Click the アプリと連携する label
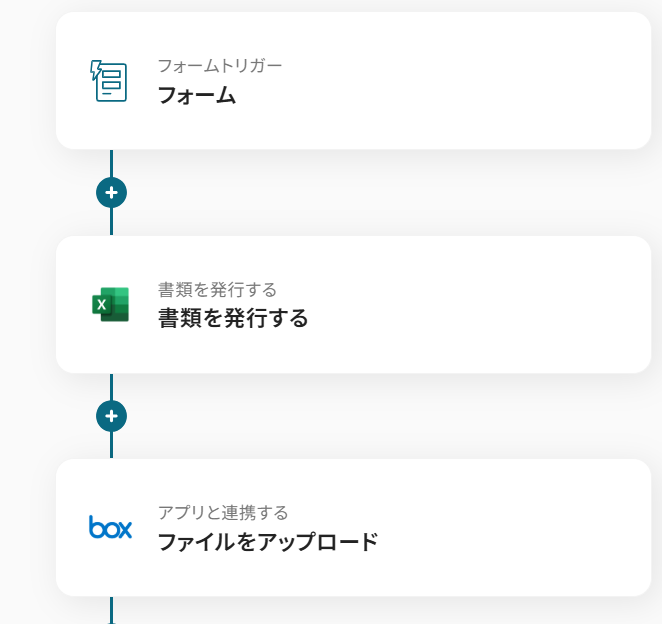 pyautogui.click(x=222, y=513)
